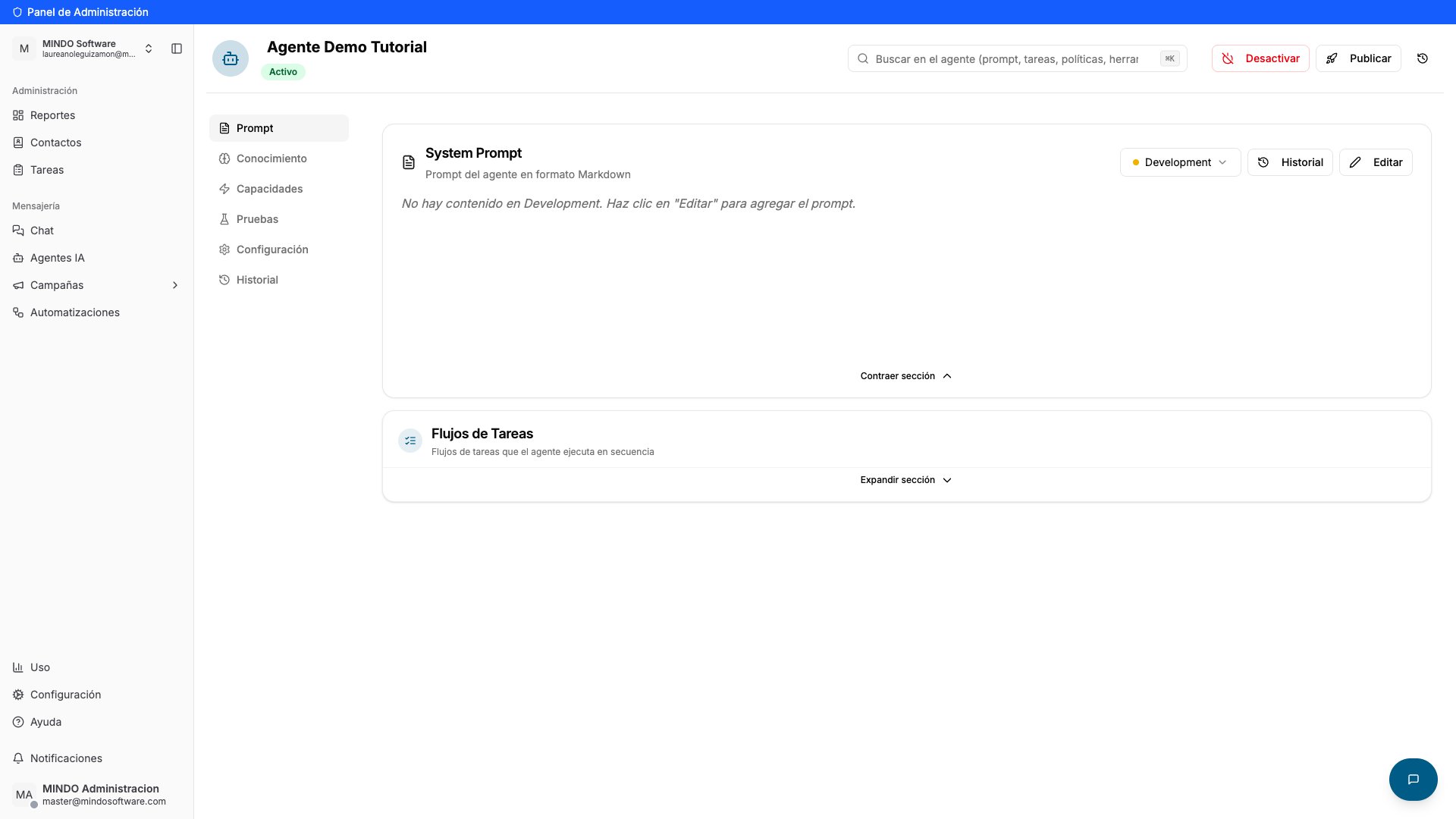
Task: Expand the Campañas submenu chevron
Action: [175, 285]
